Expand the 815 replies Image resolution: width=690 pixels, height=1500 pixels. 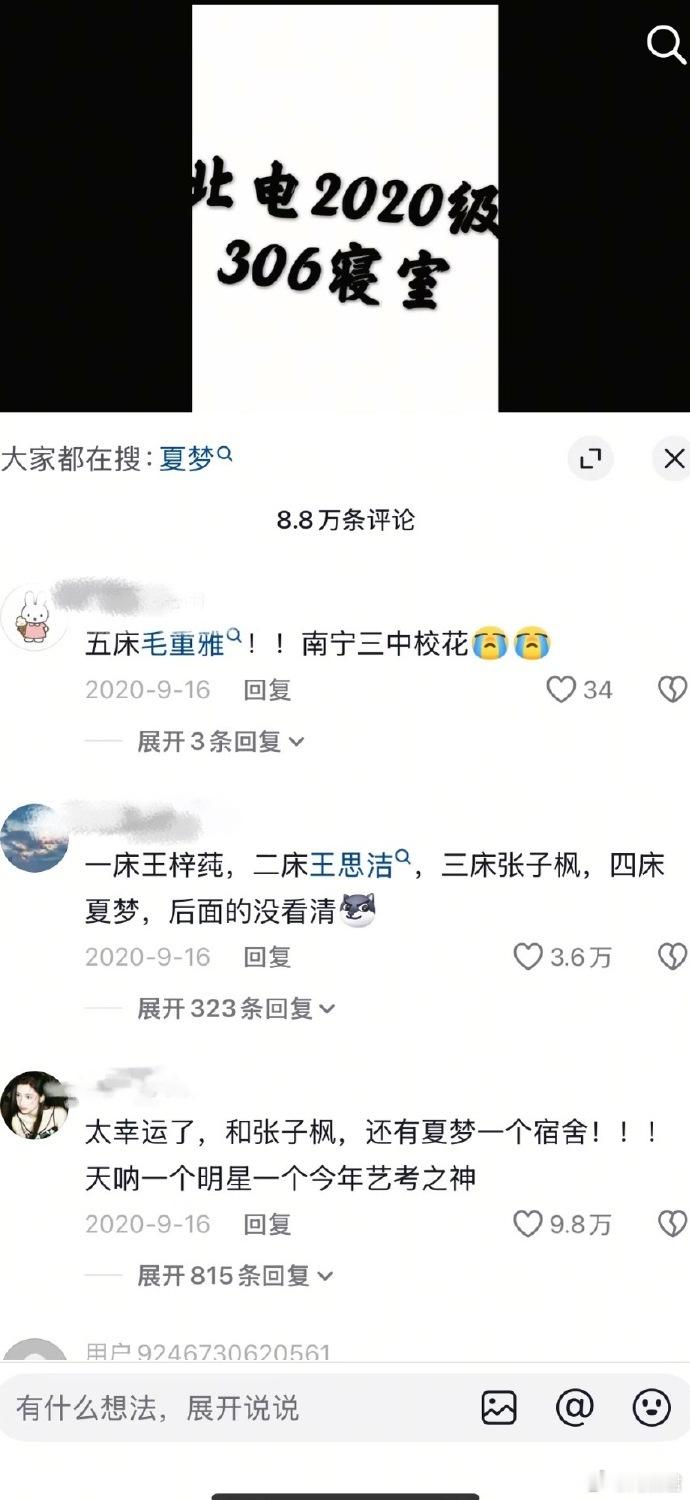tap(235, 1275)
